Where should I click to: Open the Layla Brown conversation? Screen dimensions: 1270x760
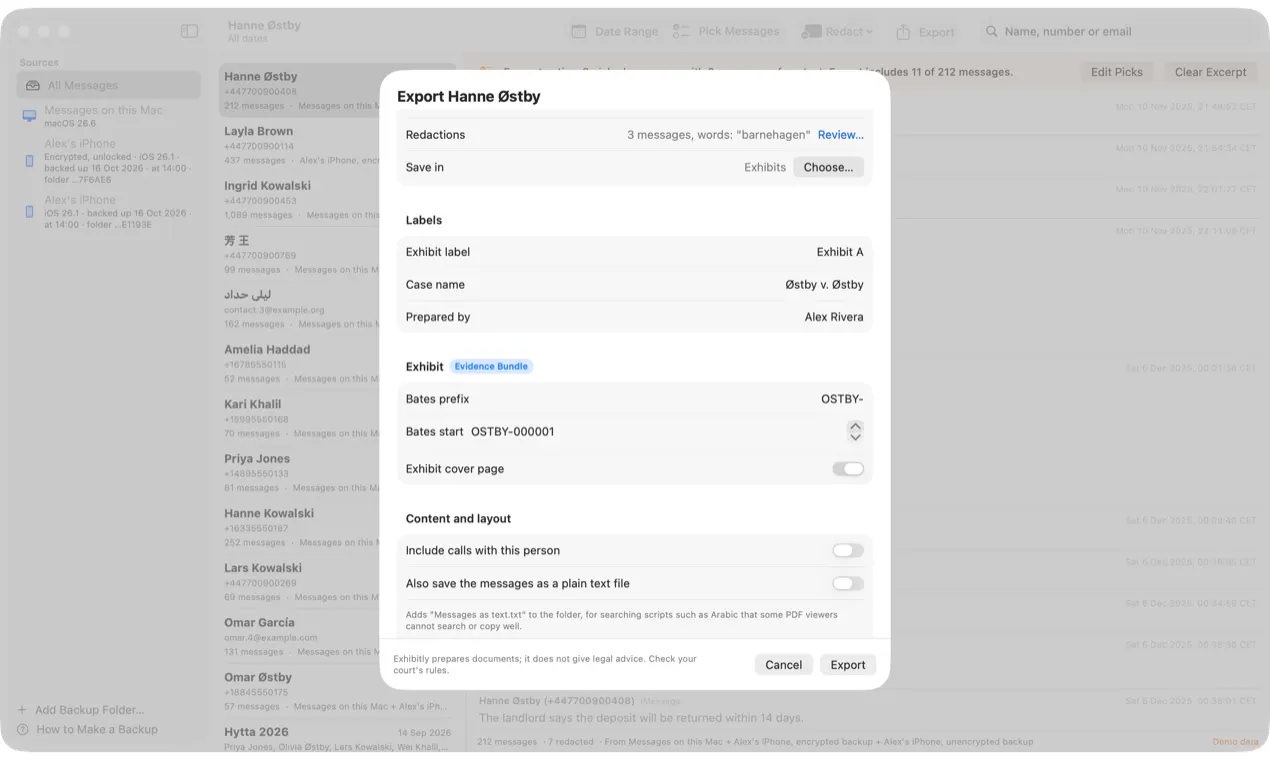tap(300, 145)
